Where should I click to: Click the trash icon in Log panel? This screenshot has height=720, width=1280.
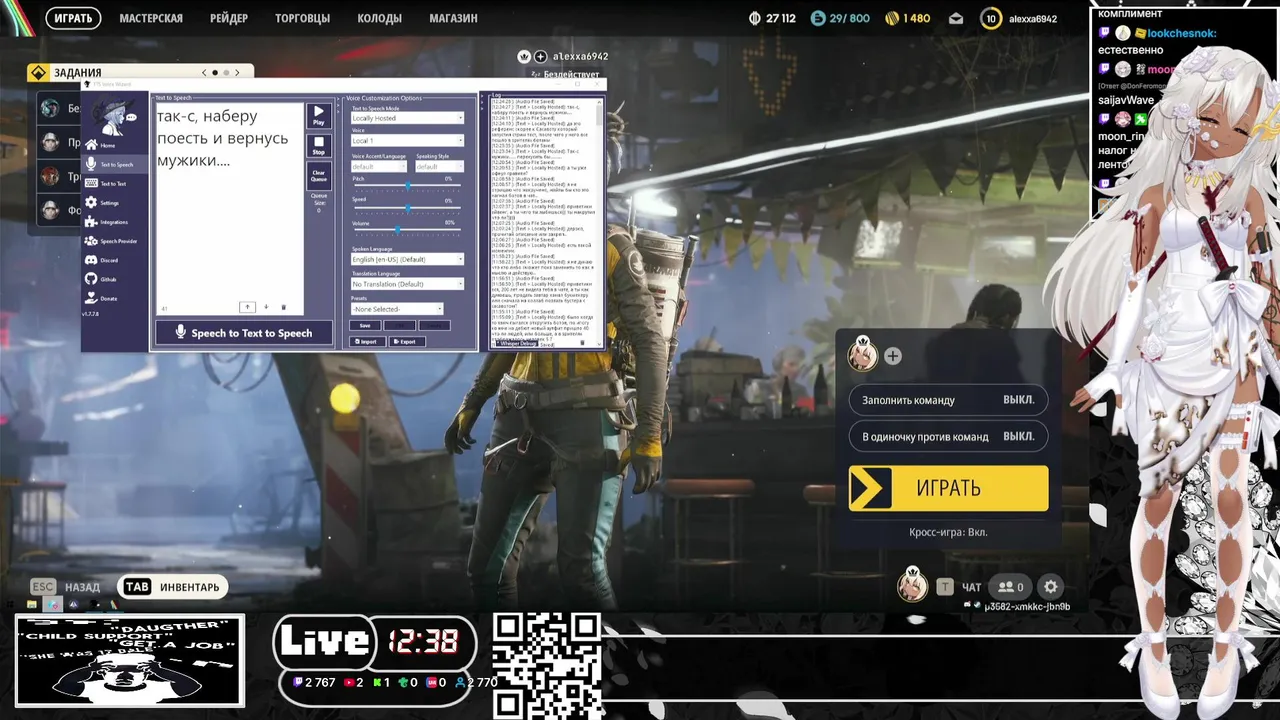[x=583, y=343]
